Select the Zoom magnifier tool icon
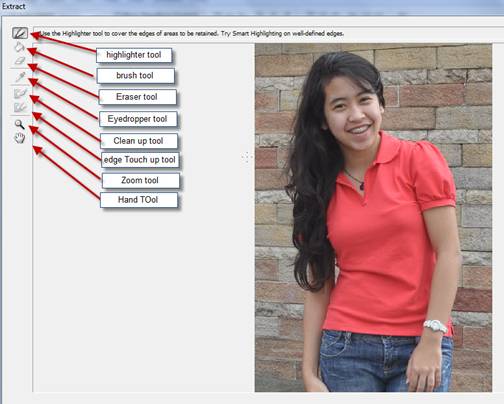 pyautogui.click(x=19, y=124)
